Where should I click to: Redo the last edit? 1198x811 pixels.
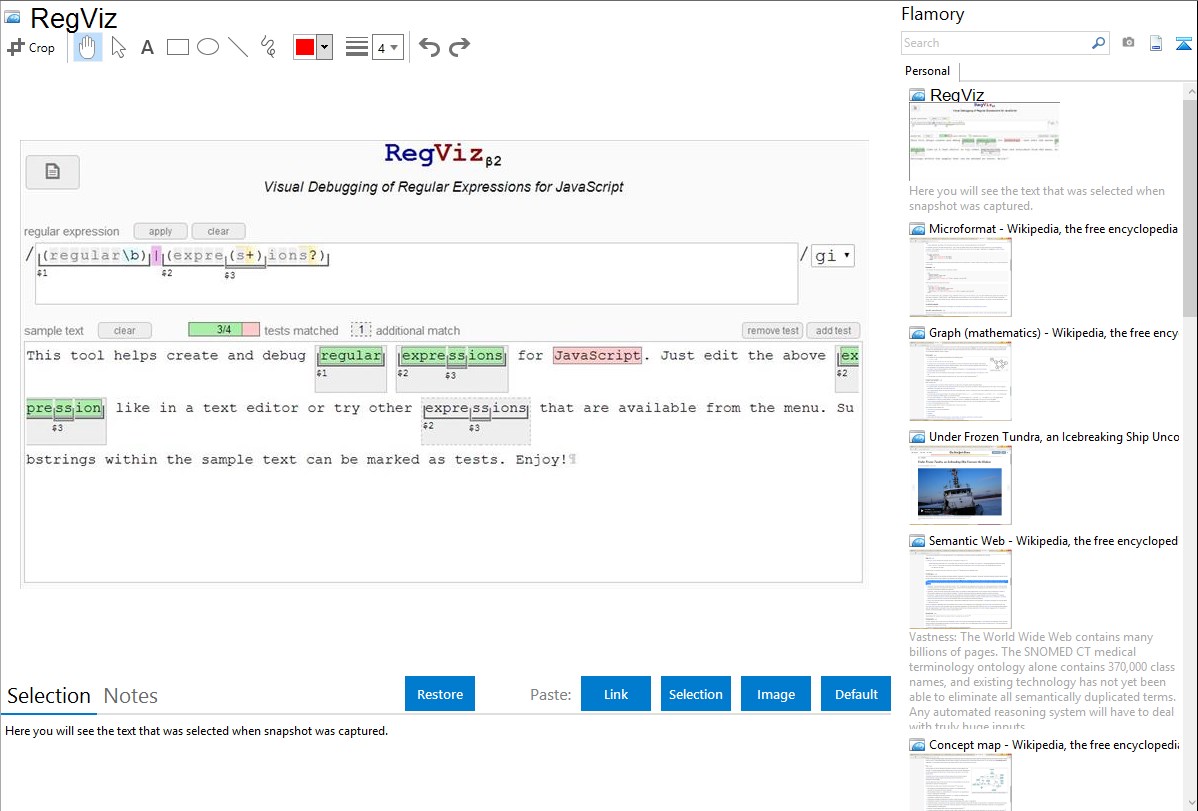(459, 47)
